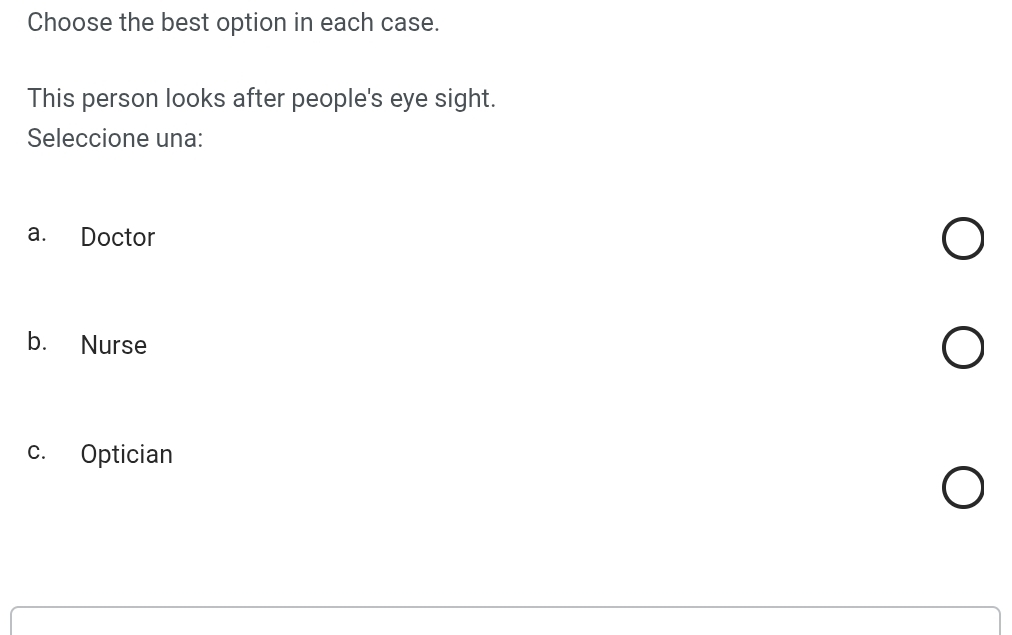Click the word "case." in the instruction

[x=410, y=23]
